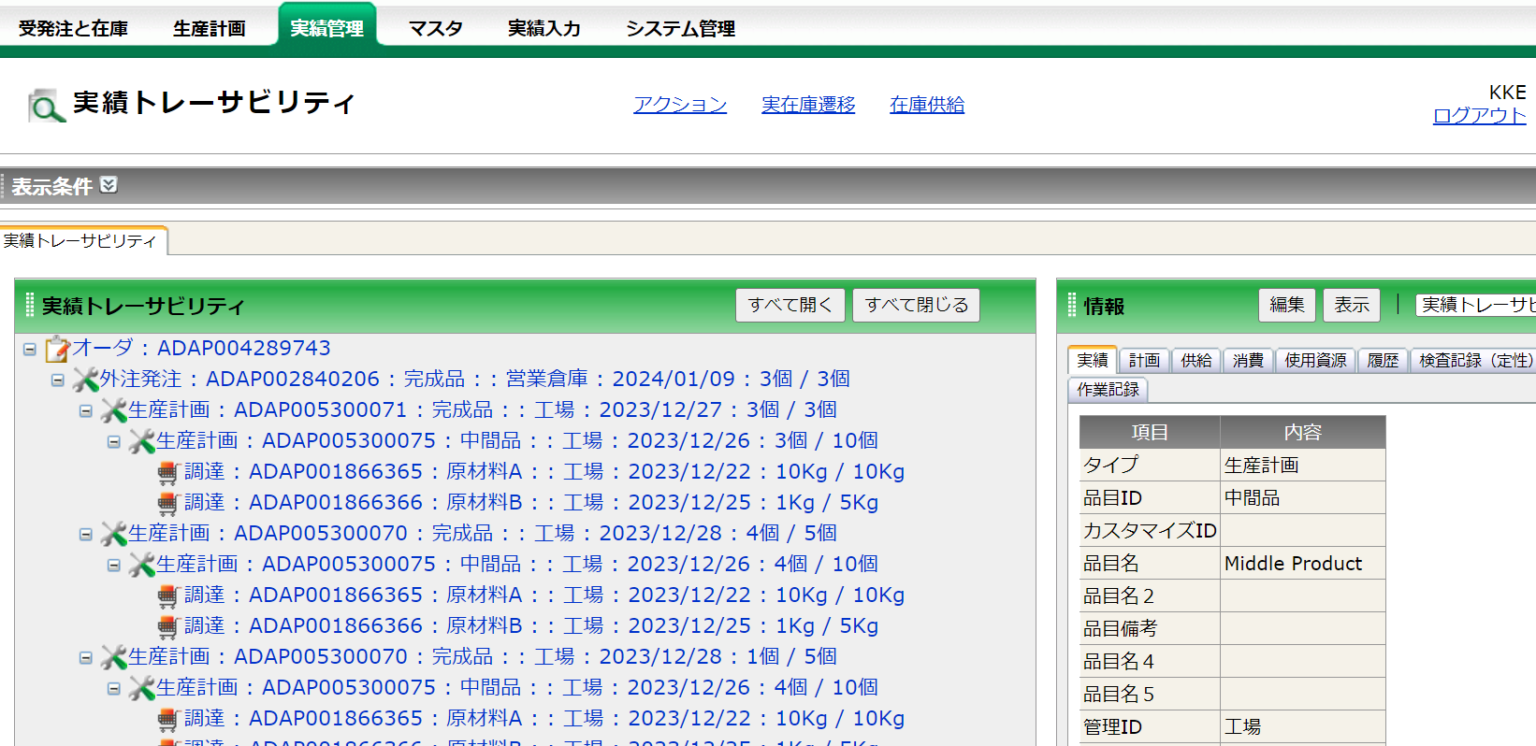Viewport: 1536px width, 746px height.
Task: Click the cart icon on 調達 ADAP001866365 原材料A
Action: pyautogui.click(x=169, y=471)
